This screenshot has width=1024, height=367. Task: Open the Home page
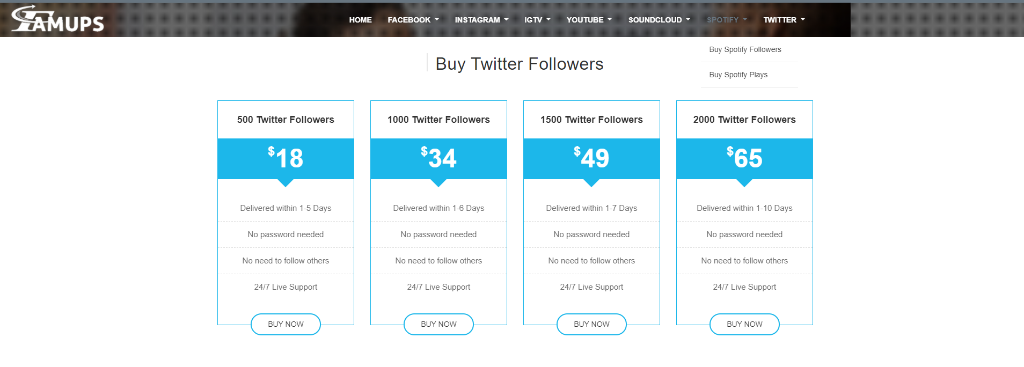pos(360,20)
